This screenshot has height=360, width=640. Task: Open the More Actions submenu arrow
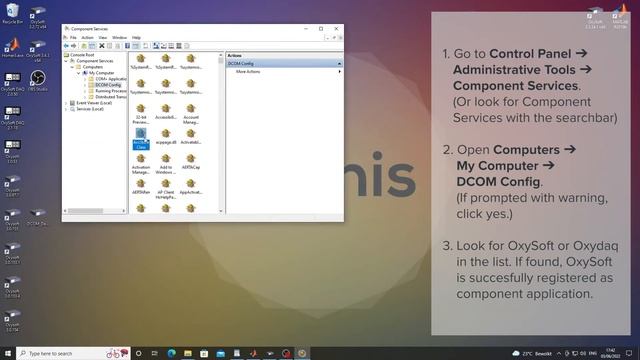pos(339,71)
